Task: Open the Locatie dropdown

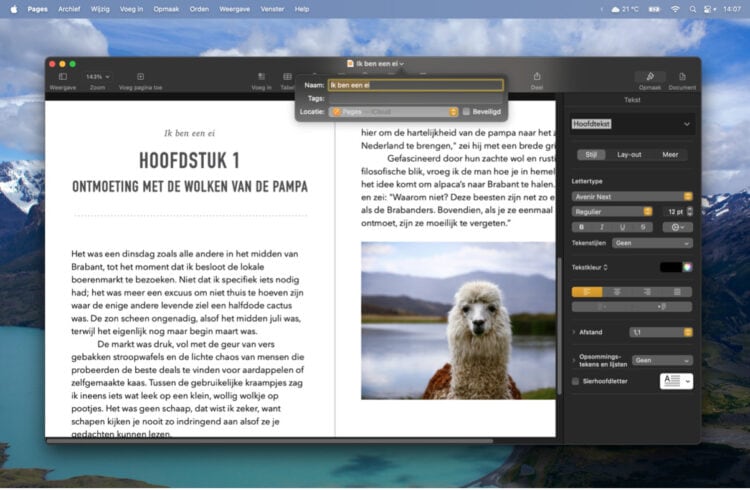Action: pos(393,112)
